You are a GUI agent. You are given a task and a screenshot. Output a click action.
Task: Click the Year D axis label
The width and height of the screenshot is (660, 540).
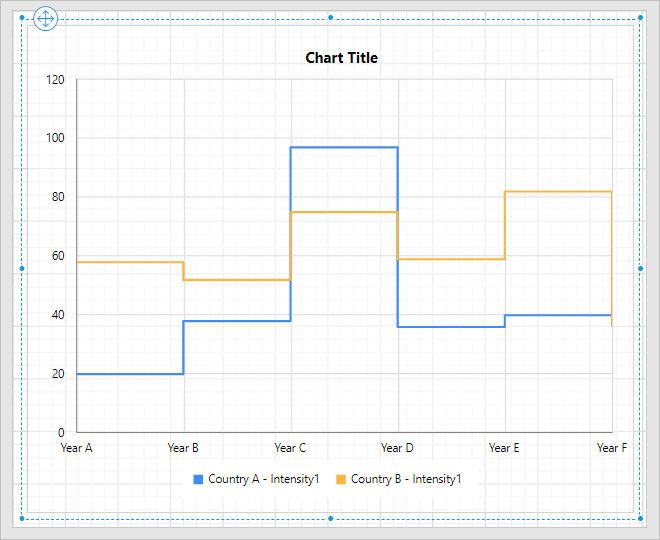[x=397, y=448]
